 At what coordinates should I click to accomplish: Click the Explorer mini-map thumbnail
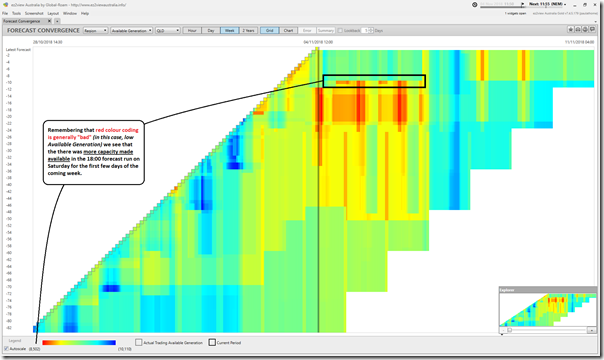[547, 310]
